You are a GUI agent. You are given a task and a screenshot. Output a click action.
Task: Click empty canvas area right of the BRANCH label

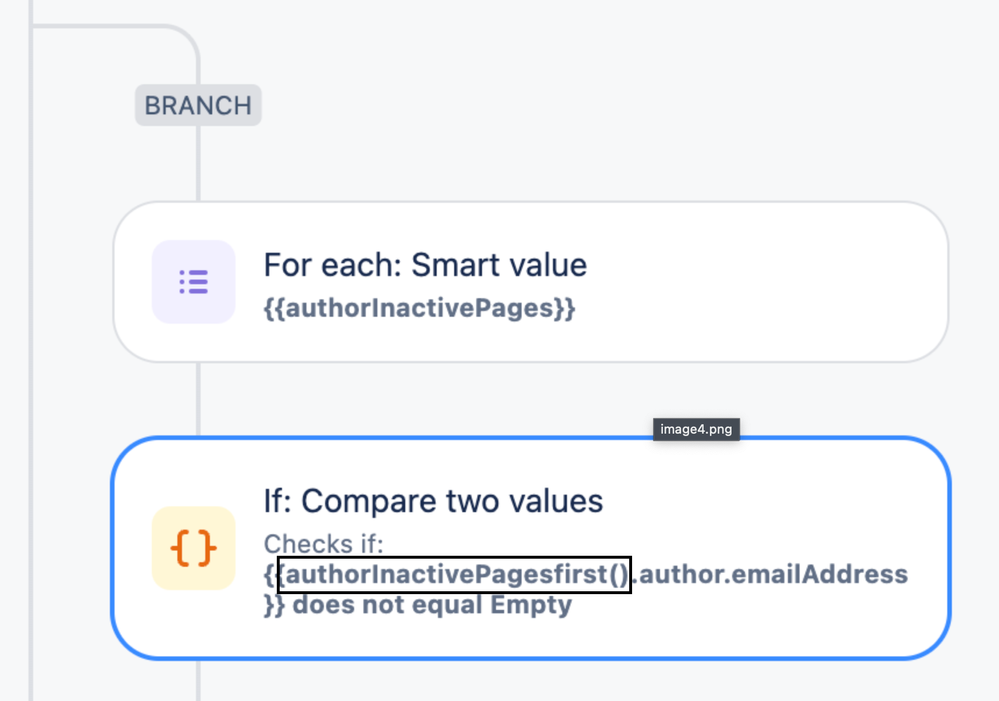click(573, 105)
